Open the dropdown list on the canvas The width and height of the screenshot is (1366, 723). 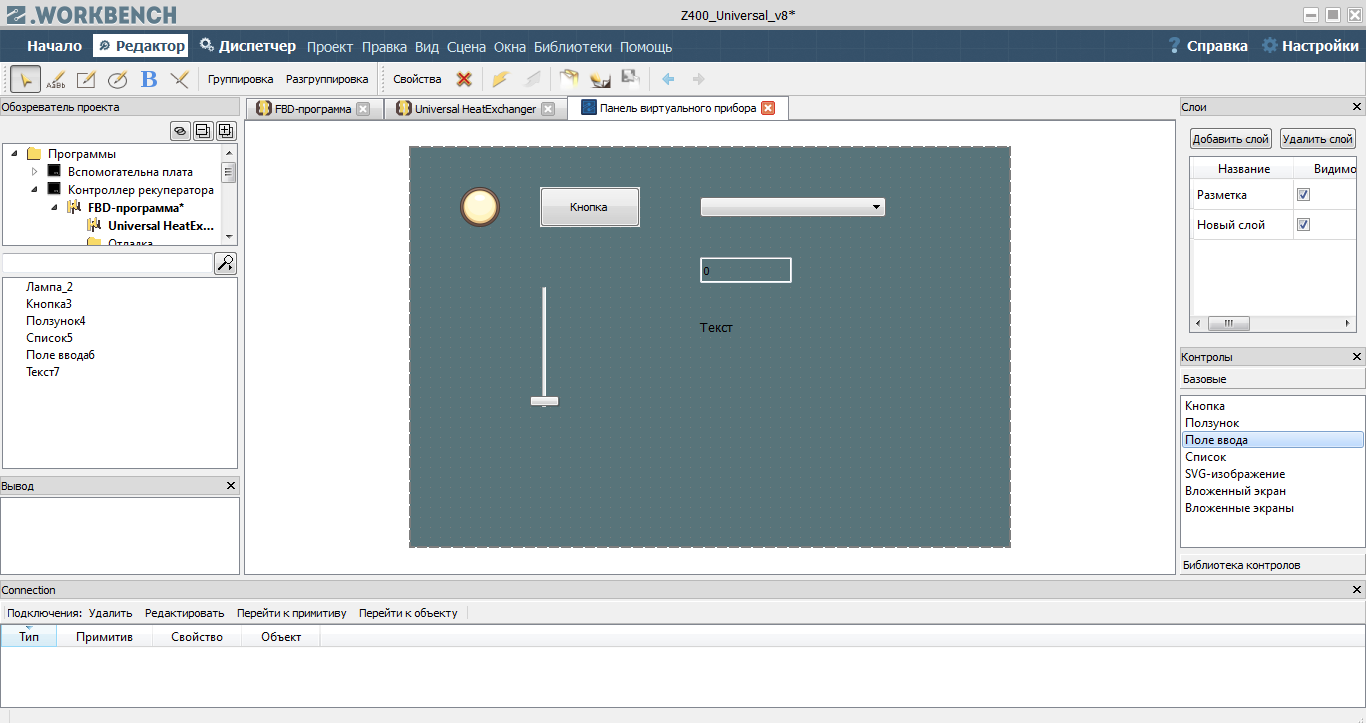click(876, 207)
